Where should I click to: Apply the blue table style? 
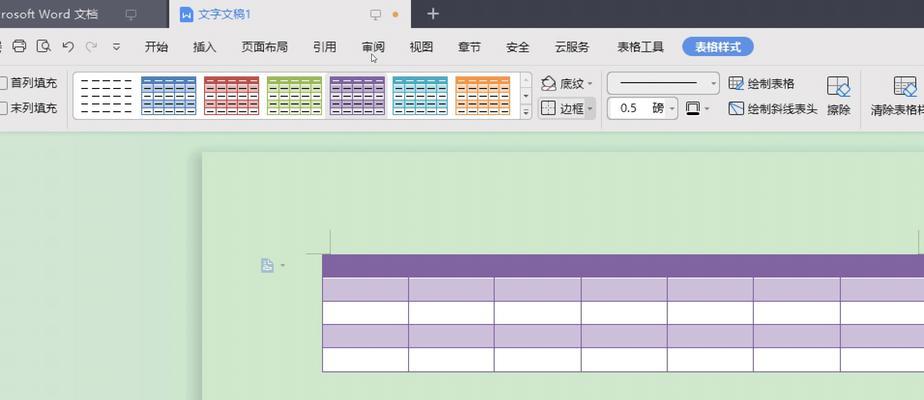(169, 95)
